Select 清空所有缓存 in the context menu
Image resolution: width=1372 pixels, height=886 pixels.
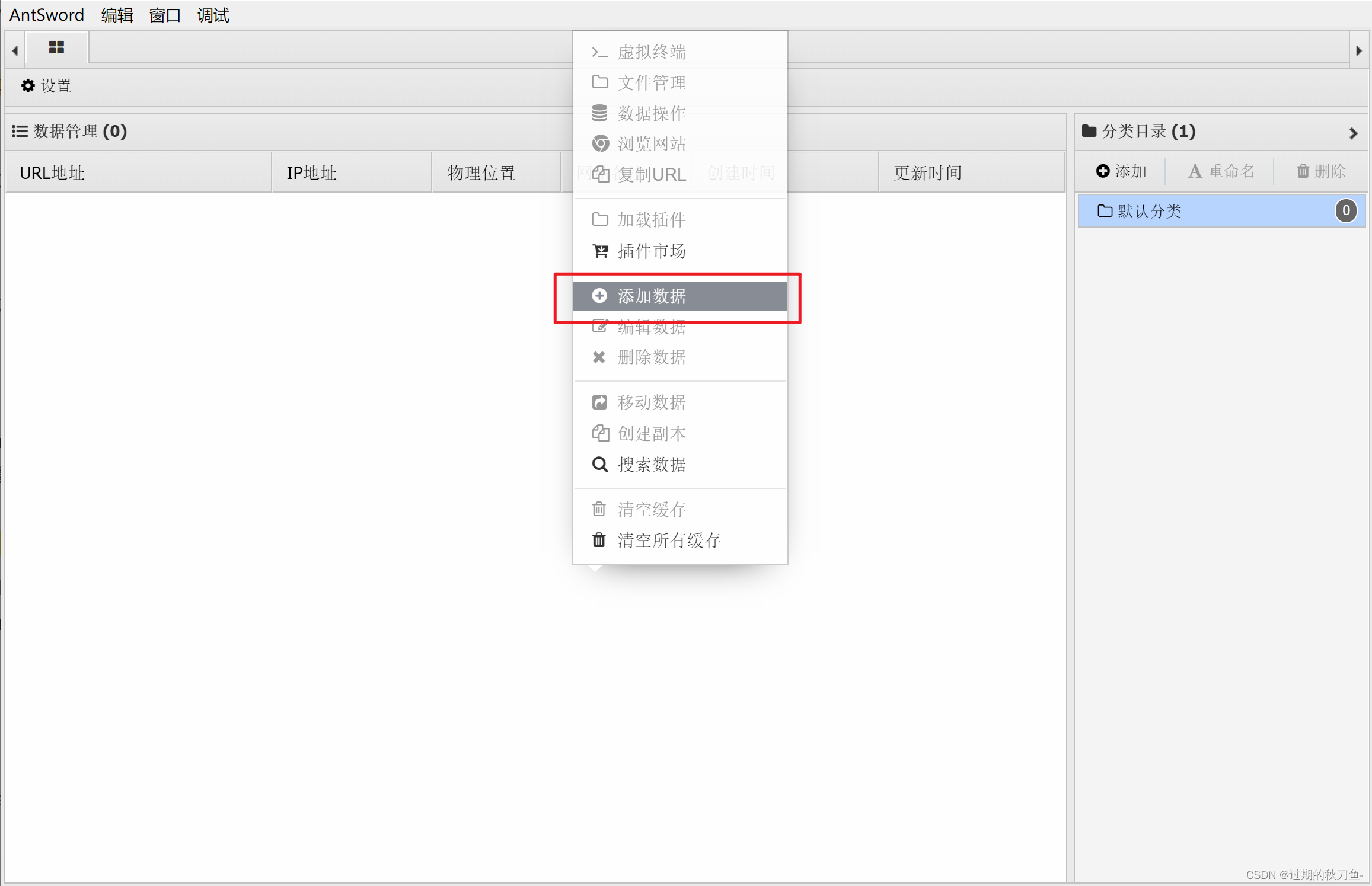(x=680, y=540)
